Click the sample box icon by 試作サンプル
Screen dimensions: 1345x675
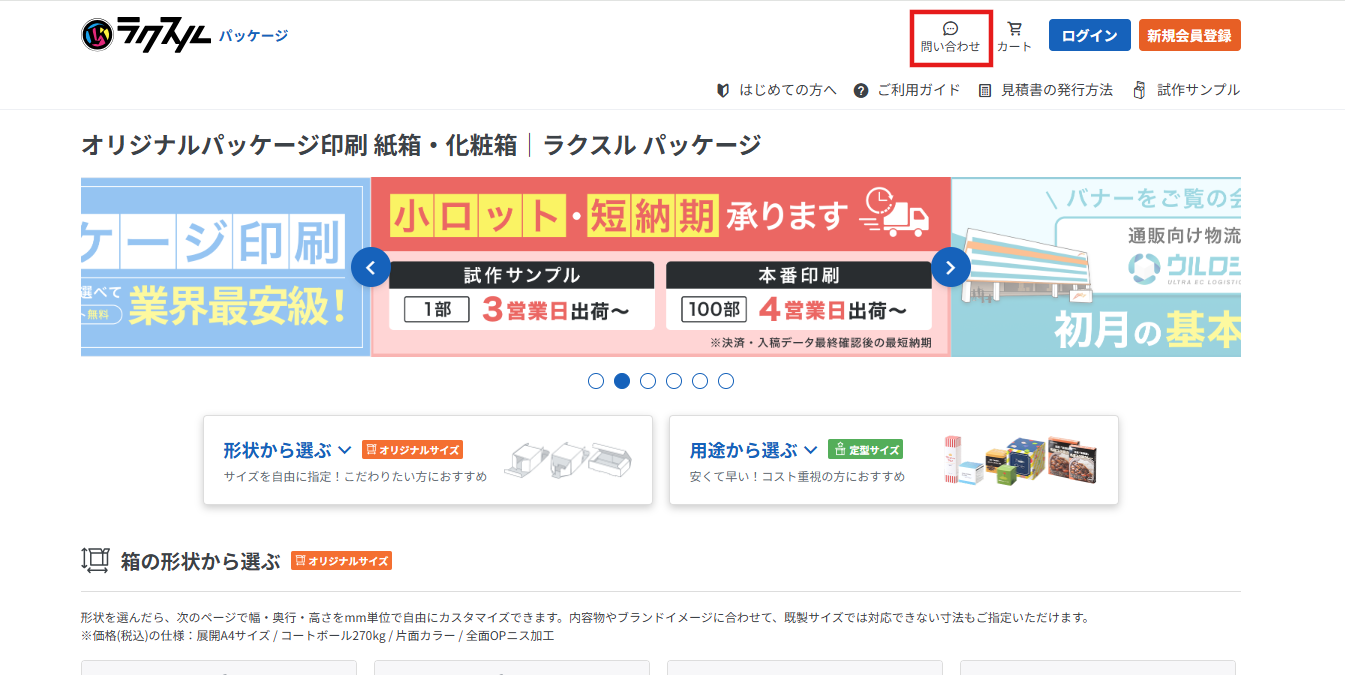(1139, 90)
